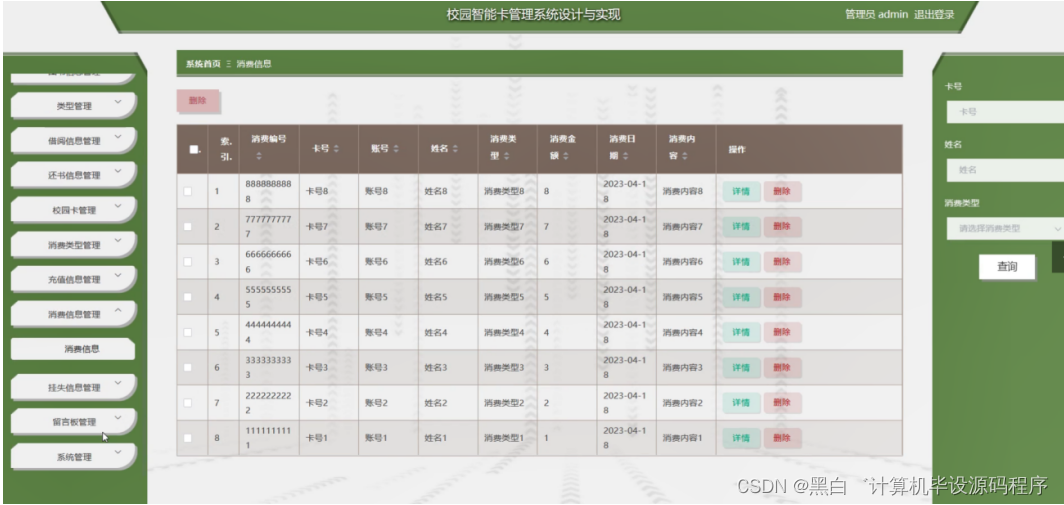
Task: Expand the 系统管理 sidebar menu
Action: coord(73,457)
